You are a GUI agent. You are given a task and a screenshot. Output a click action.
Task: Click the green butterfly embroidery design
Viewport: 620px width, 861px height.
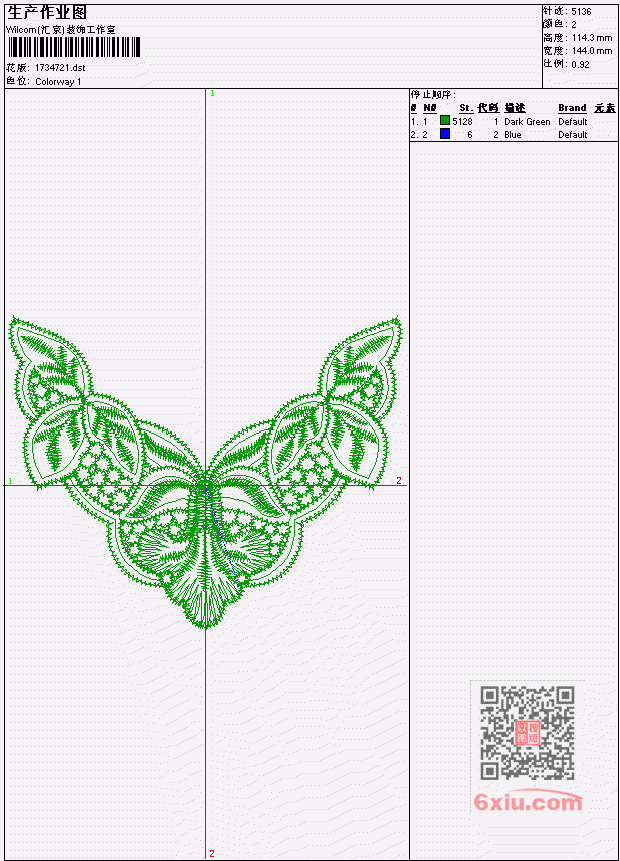click(205, 472)
